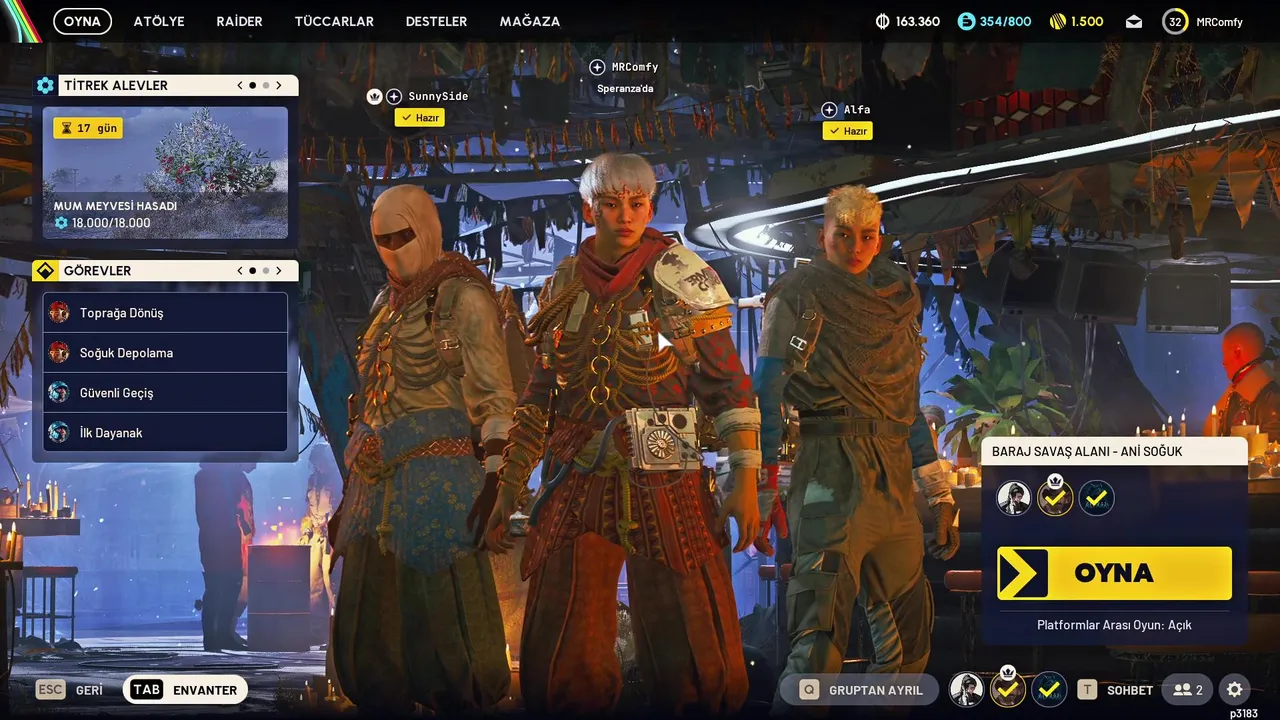
Task: Open the party members icon showing 2
Action: click(x=1188, y=690)
